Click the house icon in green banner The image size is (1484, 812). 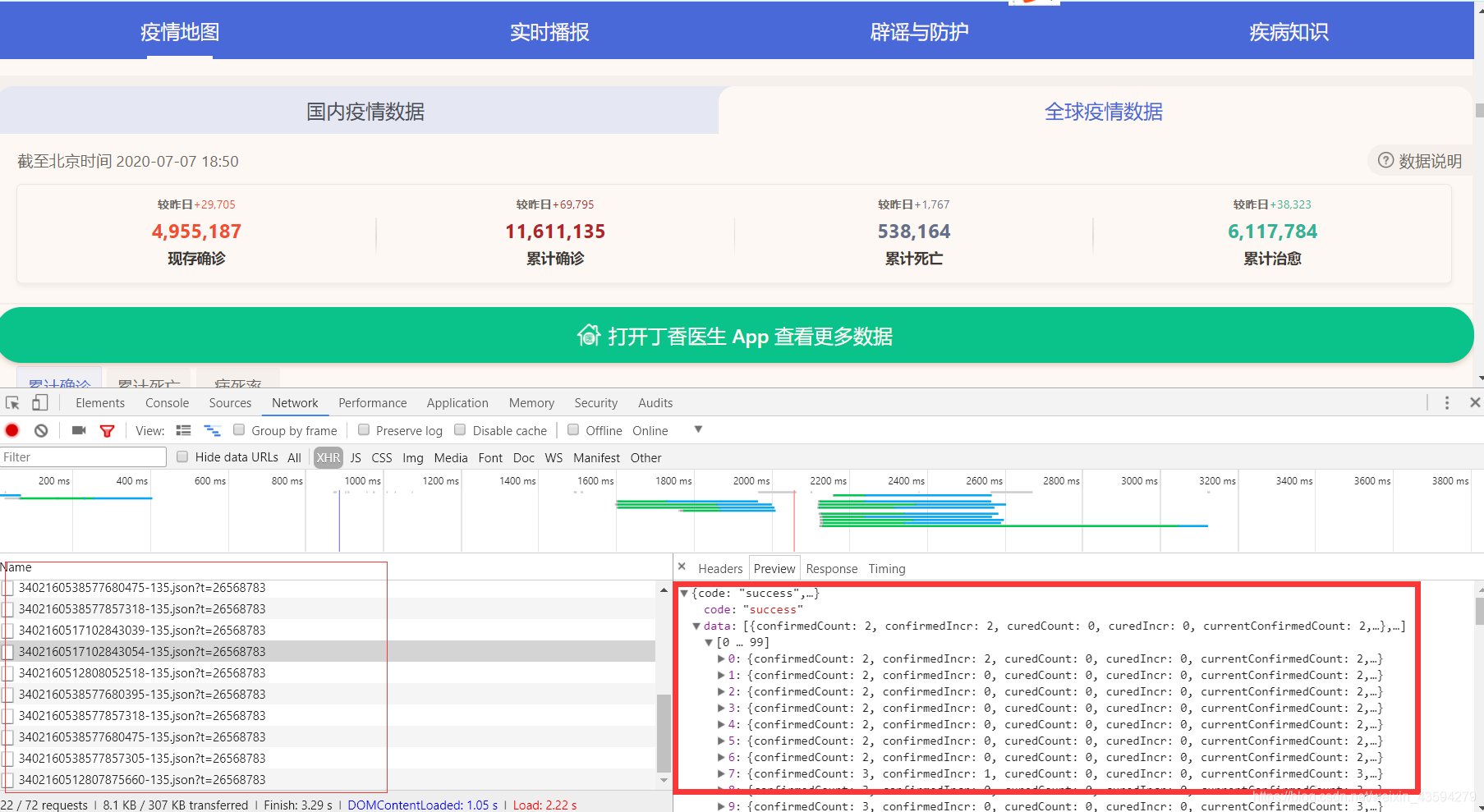click(588, 335)
